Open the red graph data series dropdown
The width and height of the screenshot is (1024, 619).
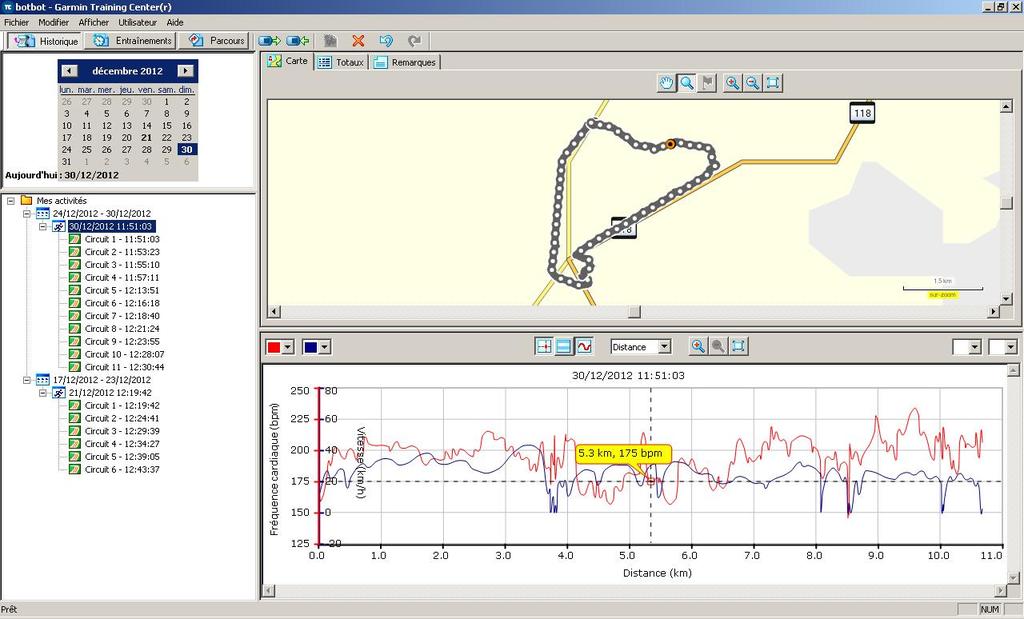click(288, 347)
